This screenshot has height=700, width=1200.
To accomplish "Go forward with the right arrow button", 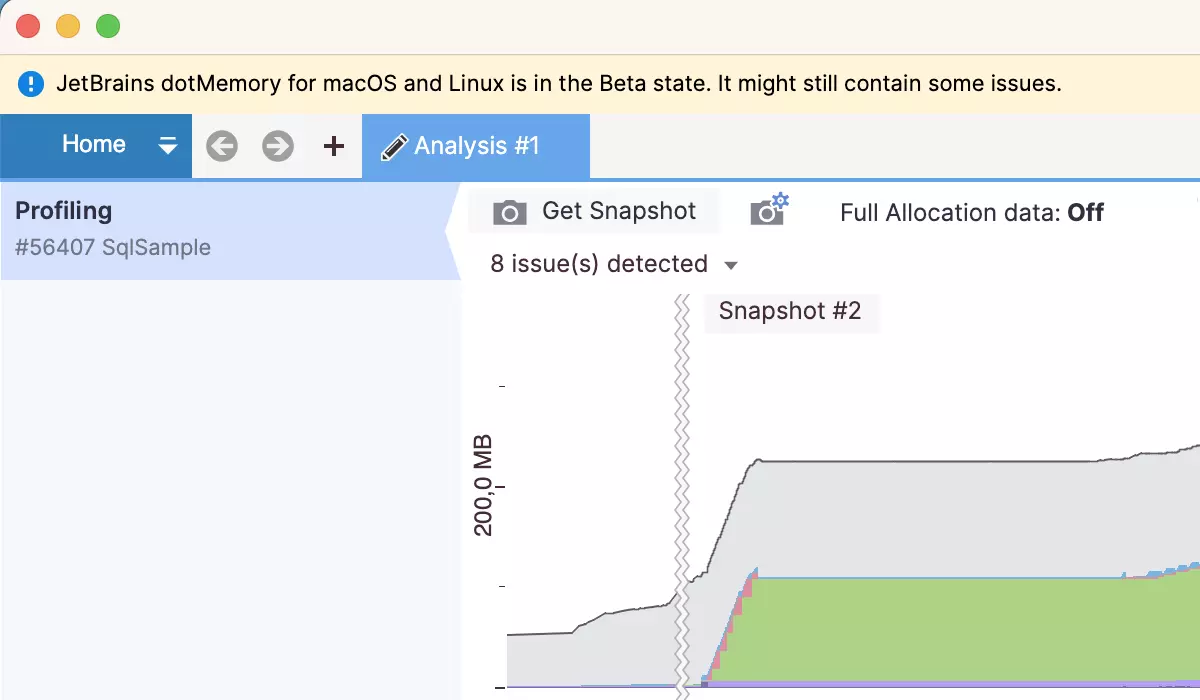I will 278,147.
